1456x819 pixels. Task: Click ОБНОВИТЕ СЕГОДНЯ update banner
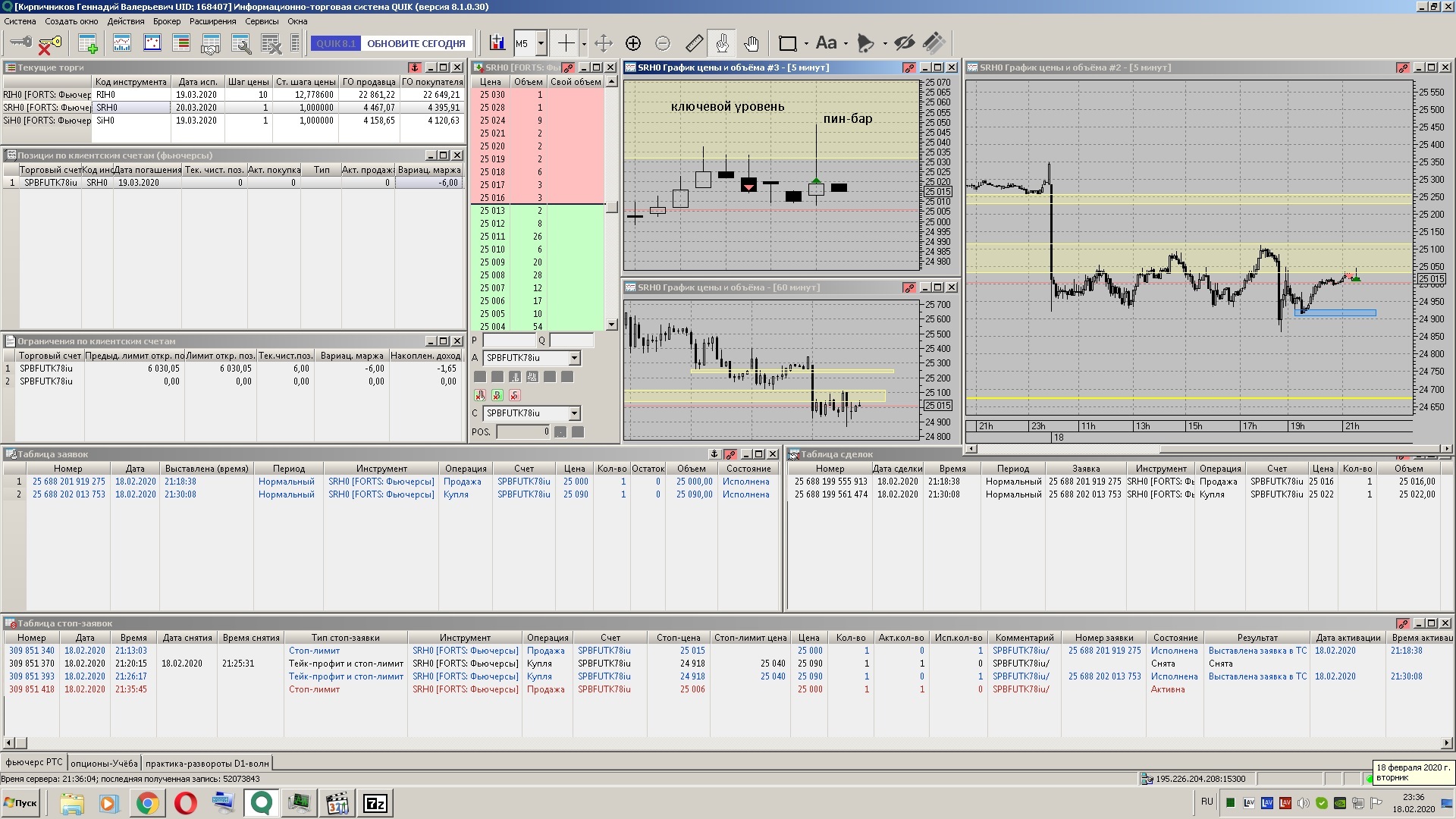[x=416, y=43]
